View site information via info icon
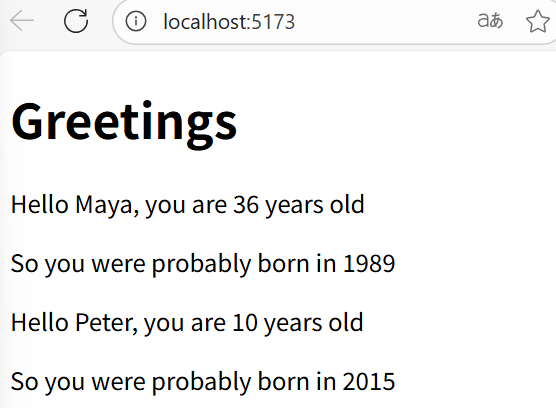The image size is (556, 408). pyautogui.click(x=136, y=21)
